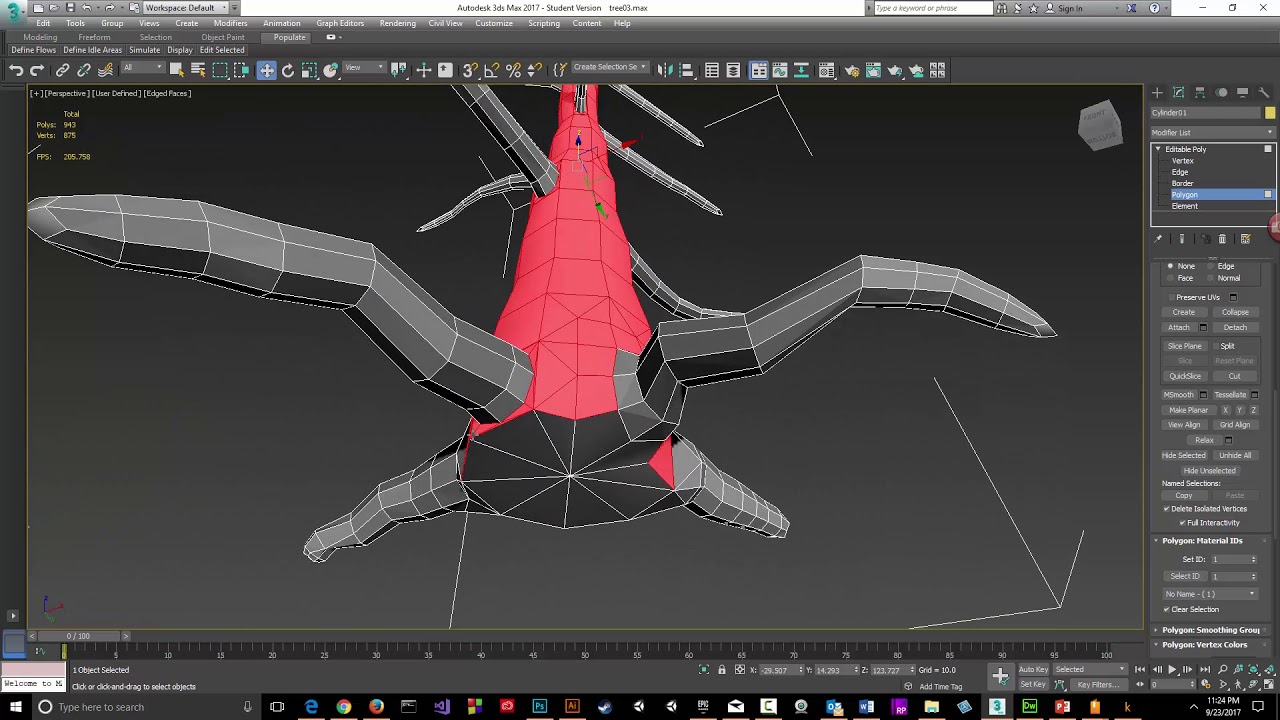
Task: Click the QuickSlice button
Action: coord(1185,376)
